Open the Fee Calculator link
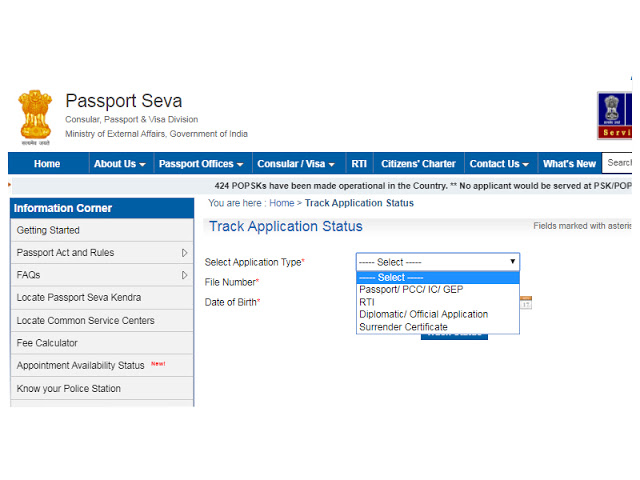Viewport: 640px width, 480px height. click(x=102, y=343)
